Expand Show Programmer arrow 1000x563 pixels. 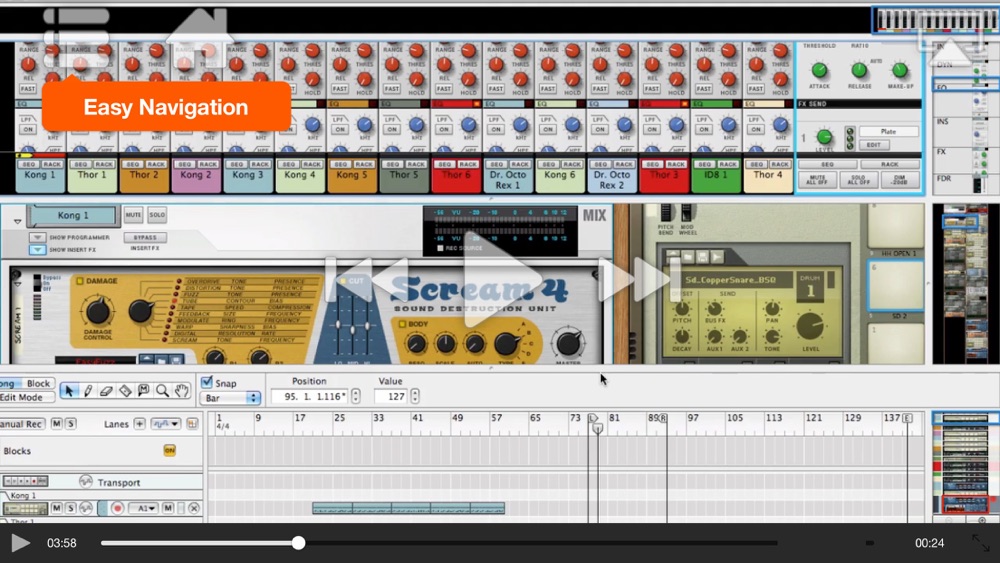tap(37, 237)
